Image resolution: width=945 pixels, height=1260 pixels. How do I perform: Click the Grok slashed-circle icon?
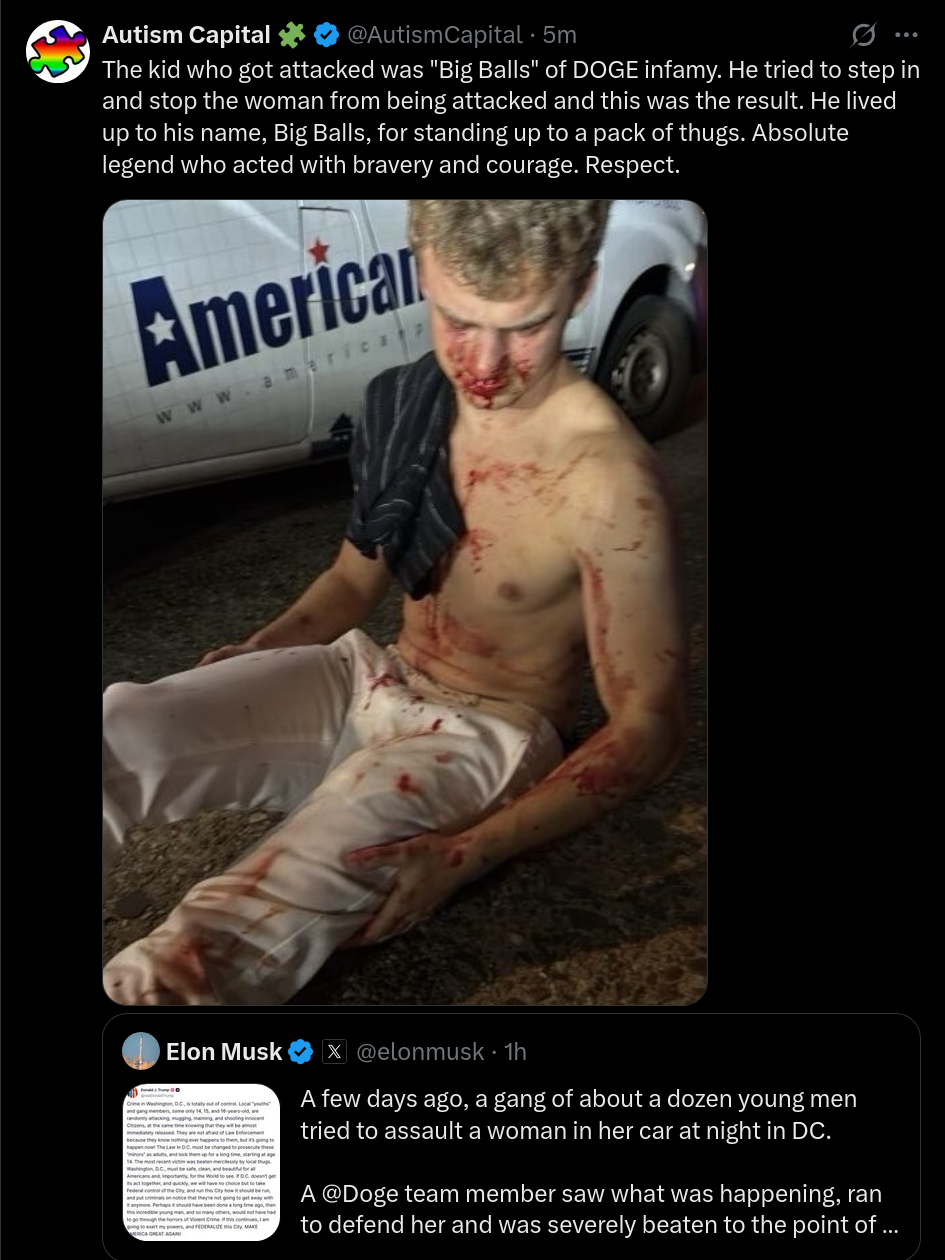pyautogui.click(x=862, y=35)
